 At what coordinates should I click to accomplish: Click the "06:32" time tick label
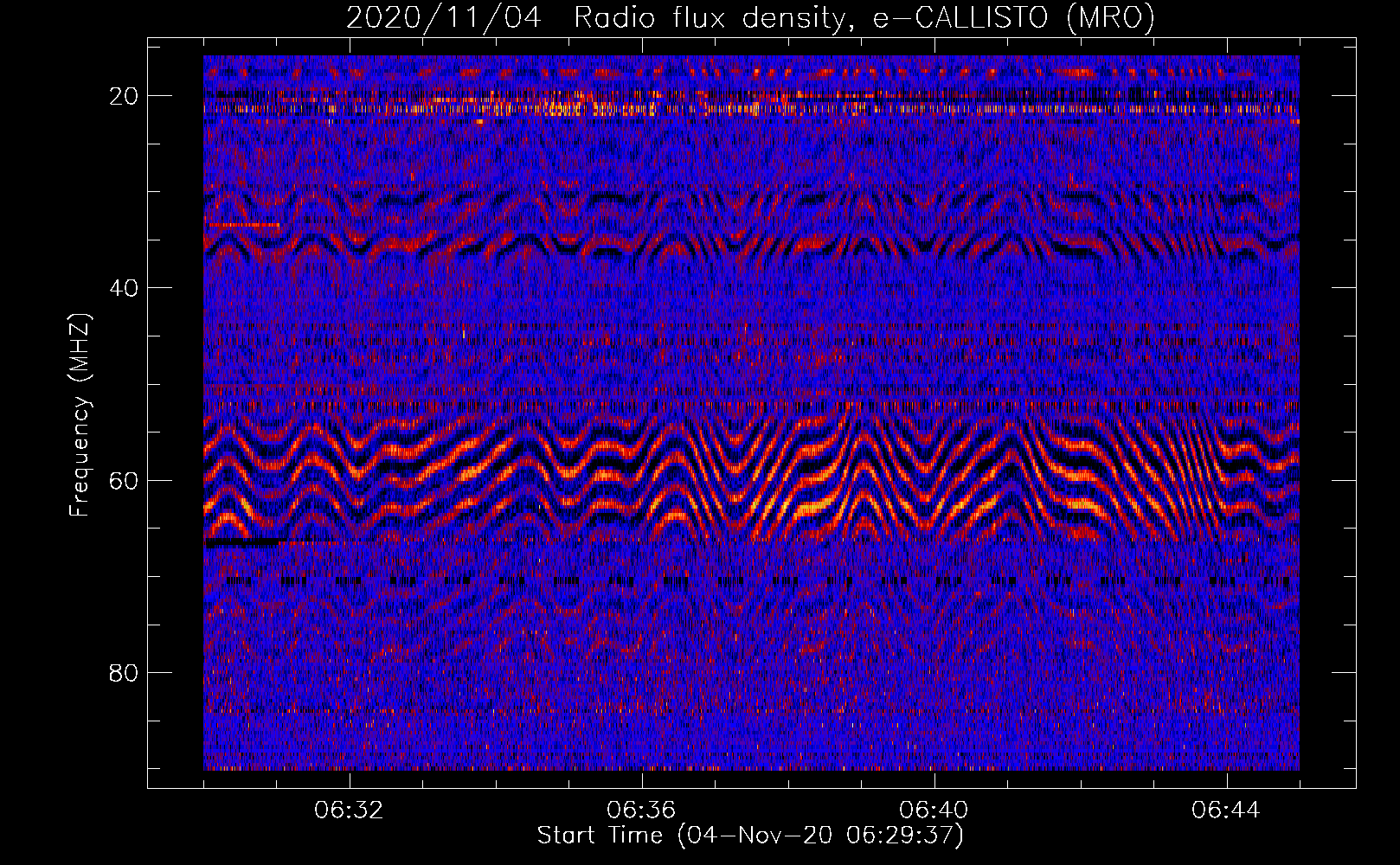[x=349, y=811]
